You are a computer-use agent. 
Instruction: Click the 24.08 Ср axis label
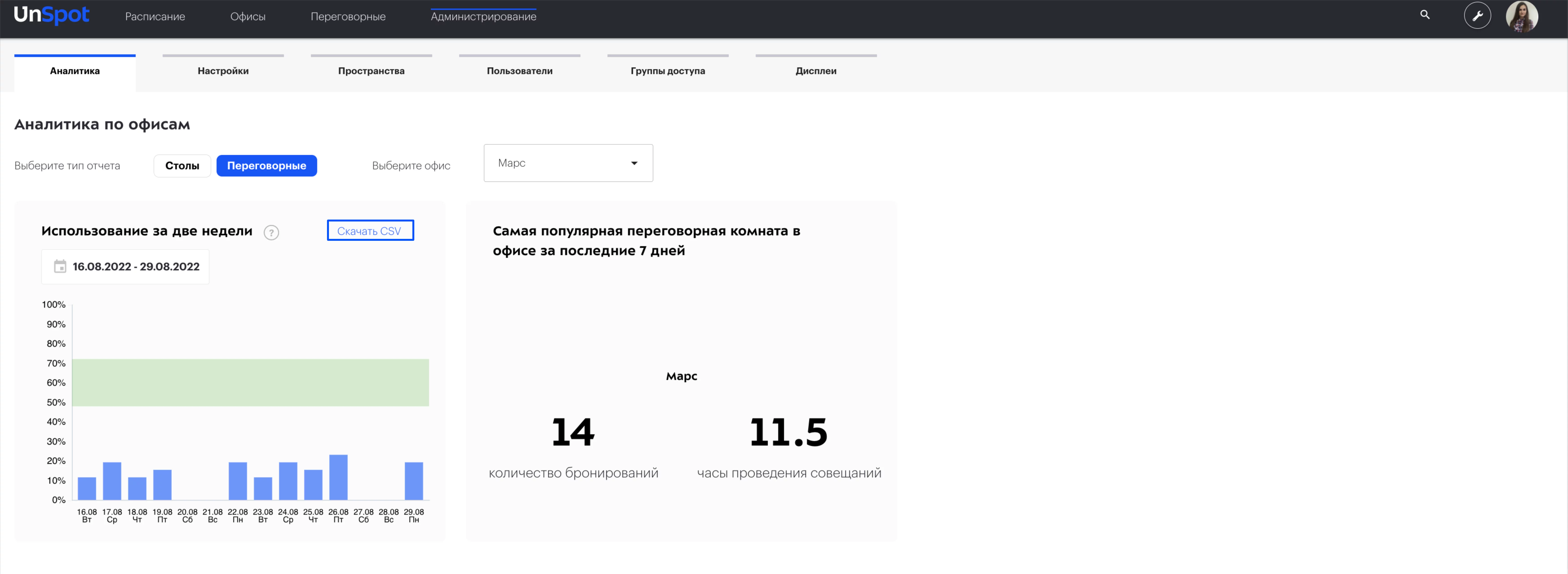[x=288, y=516]
